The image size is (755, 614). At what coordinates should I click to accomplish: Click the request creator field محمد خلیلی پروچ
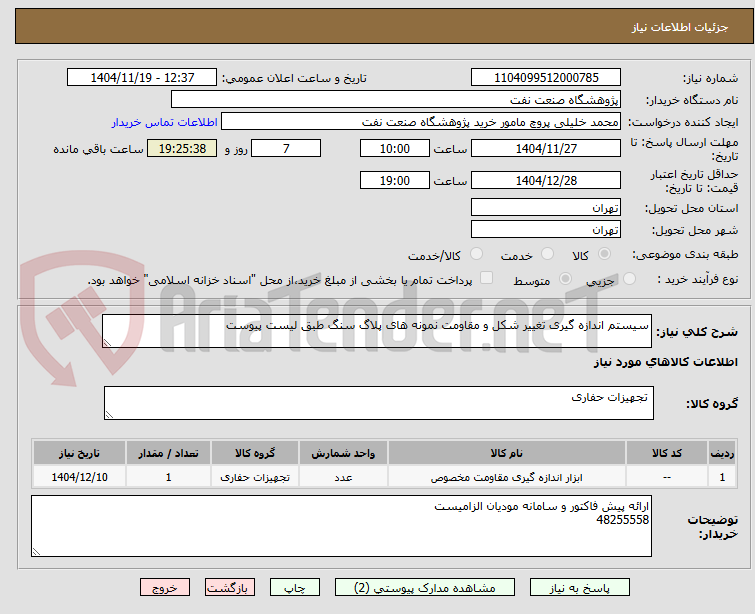tap(421, 122)
